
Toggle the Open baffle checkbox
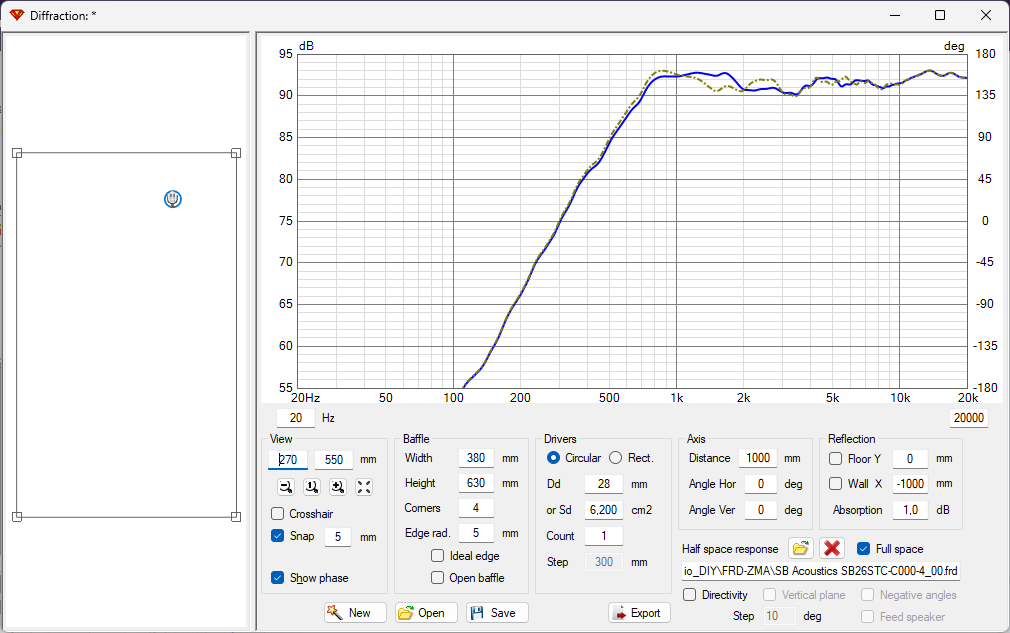(x=437, y=577)
